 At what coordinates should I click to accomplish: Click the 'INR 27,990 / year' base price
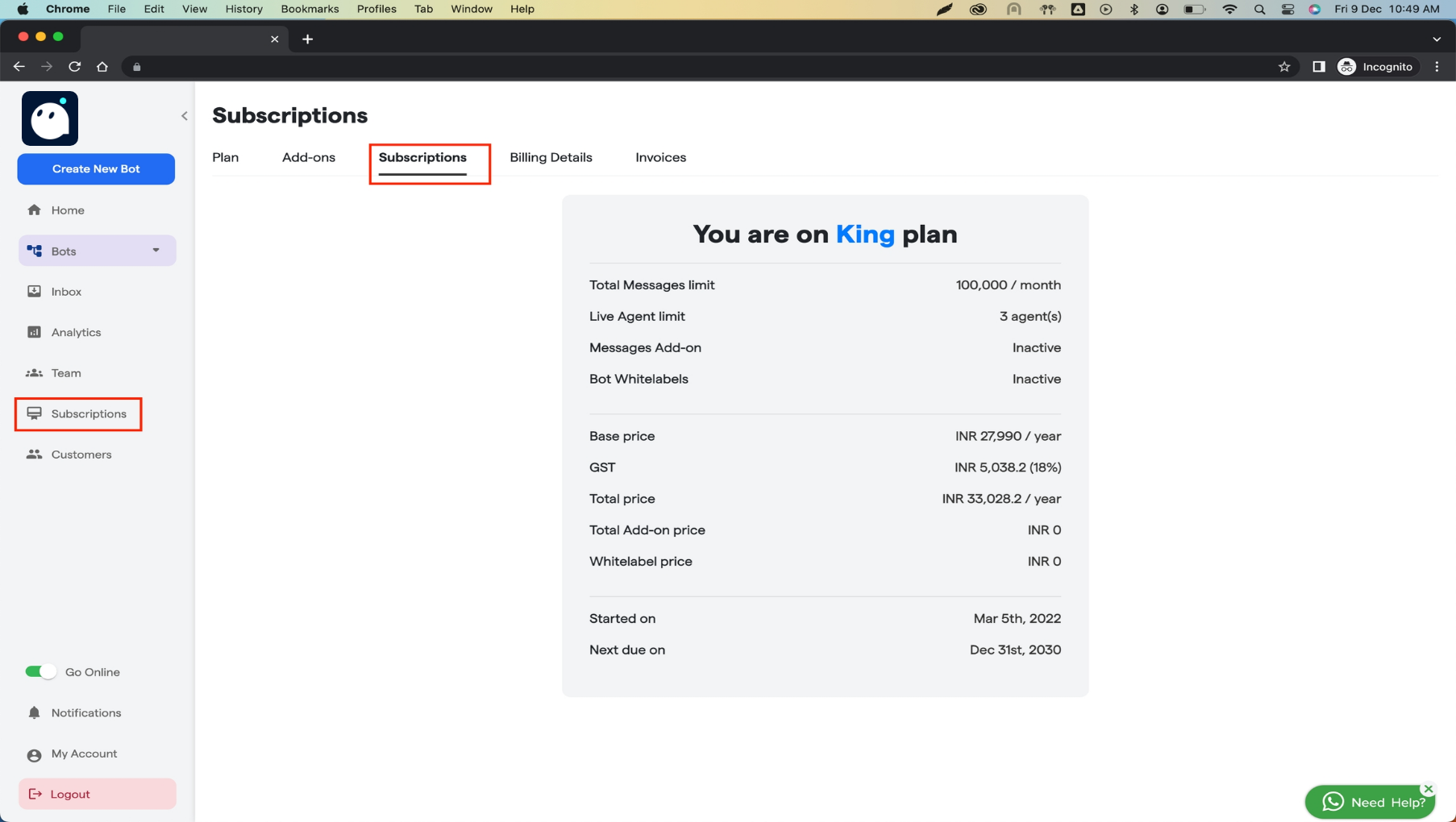click(1009, 436)
